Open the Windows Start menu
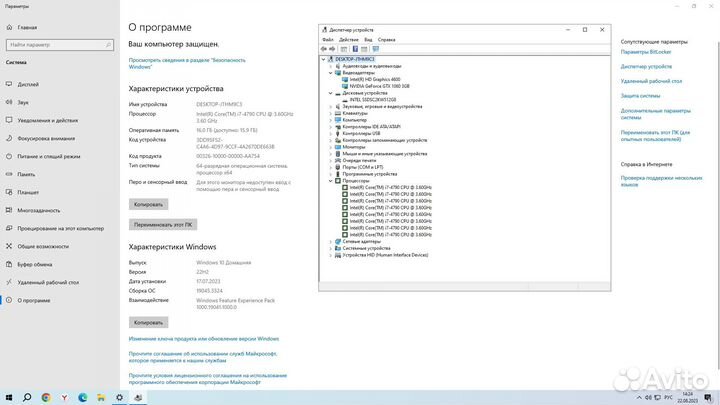This screenshot has height=405, width=720. [9, 398]
